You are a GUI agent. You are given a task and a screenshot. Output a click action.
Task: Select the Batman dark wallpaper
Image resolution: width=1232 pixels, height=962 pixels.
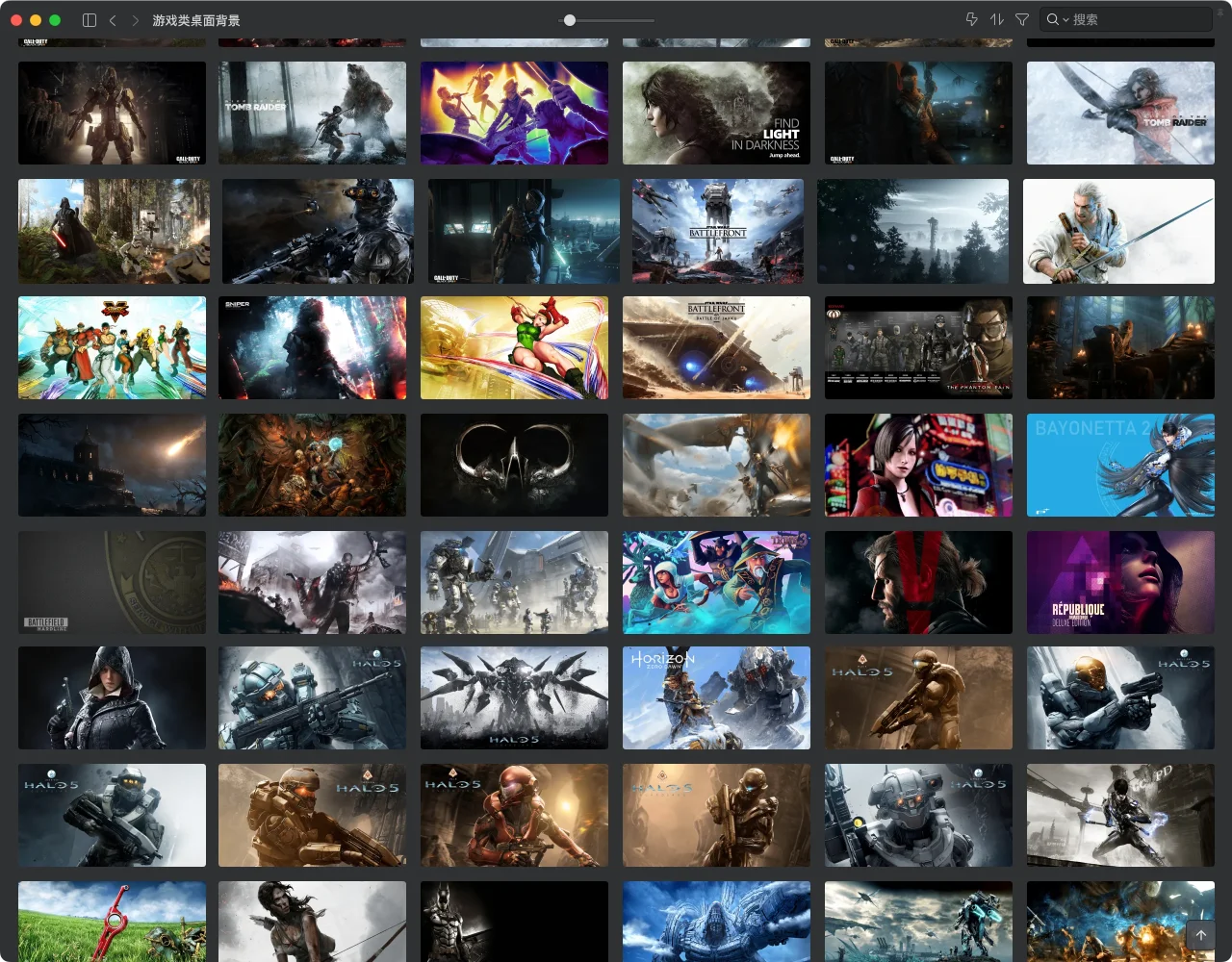pos(514,922)
